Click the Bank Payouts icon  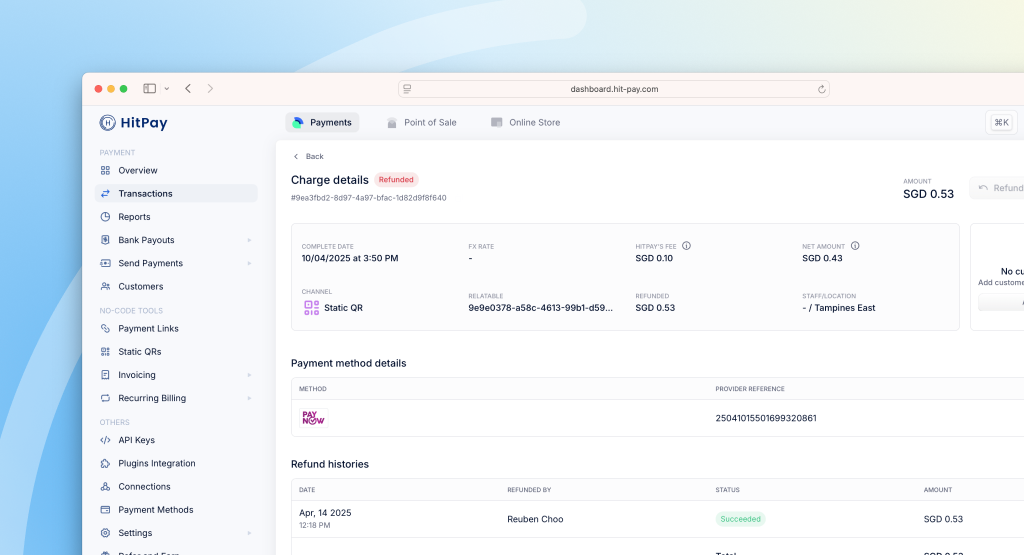(105, 240)
